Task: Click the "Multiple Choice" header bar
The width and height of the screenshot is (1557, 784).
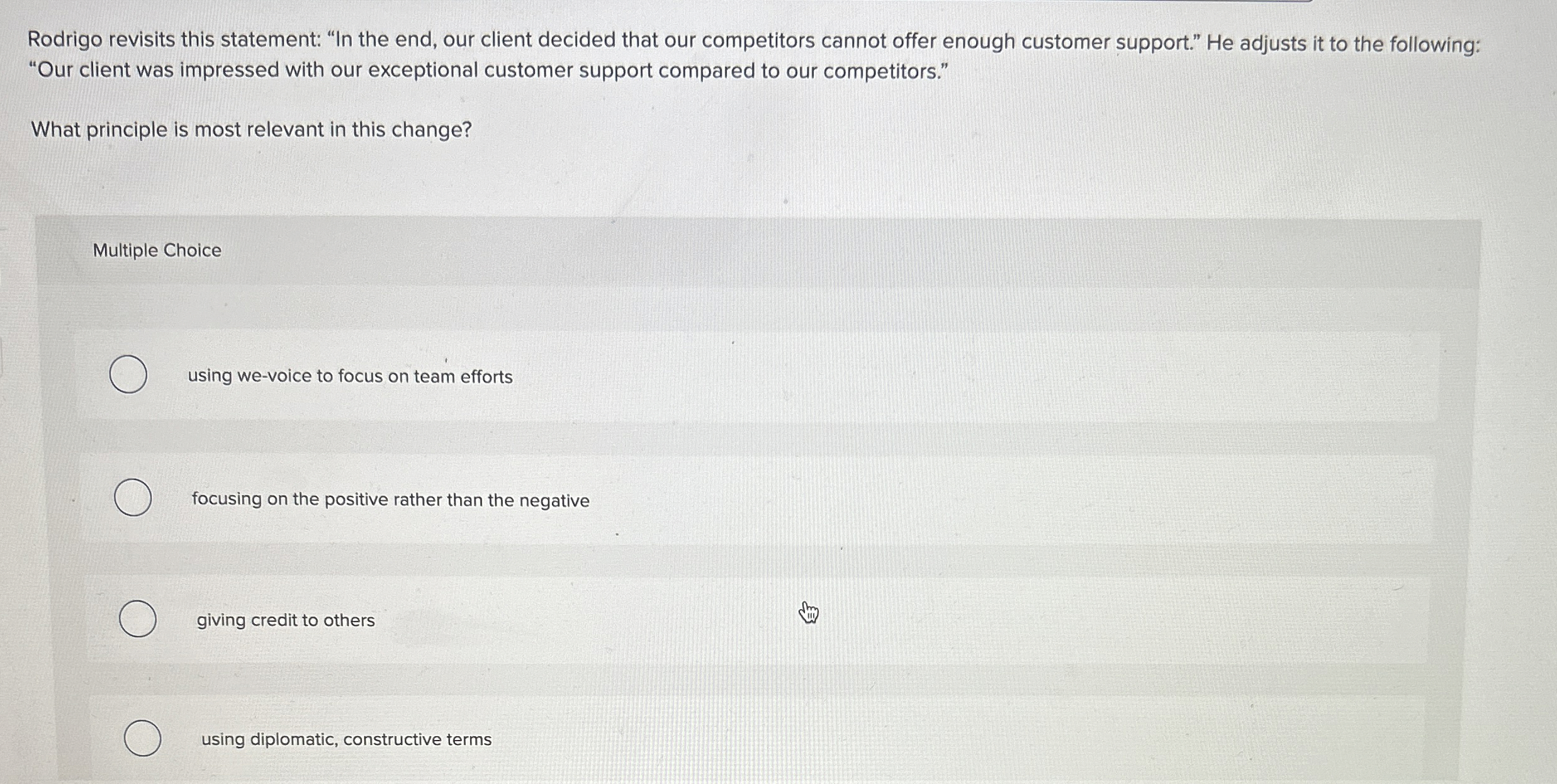Action: [x=156, y=250]
